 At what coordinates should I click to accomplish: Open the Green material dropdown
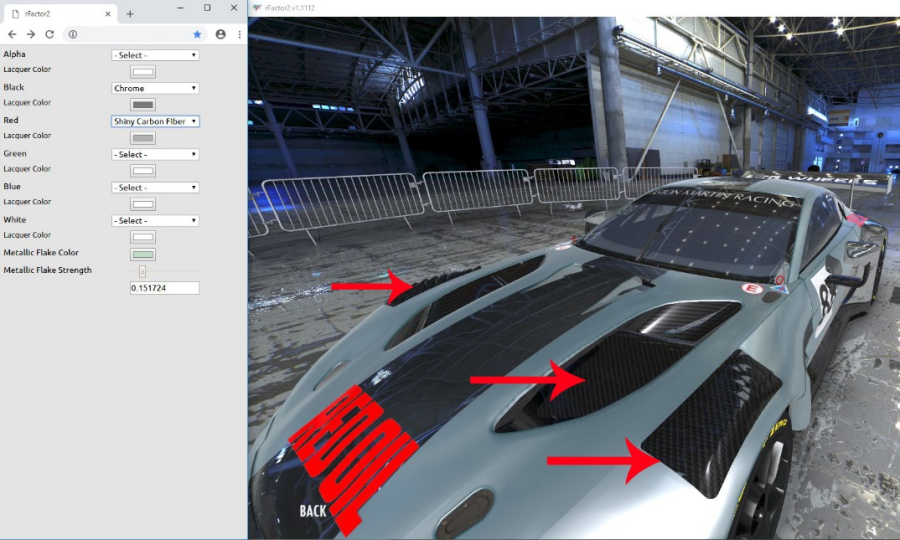pyautogui.click(x=155, y=154)
